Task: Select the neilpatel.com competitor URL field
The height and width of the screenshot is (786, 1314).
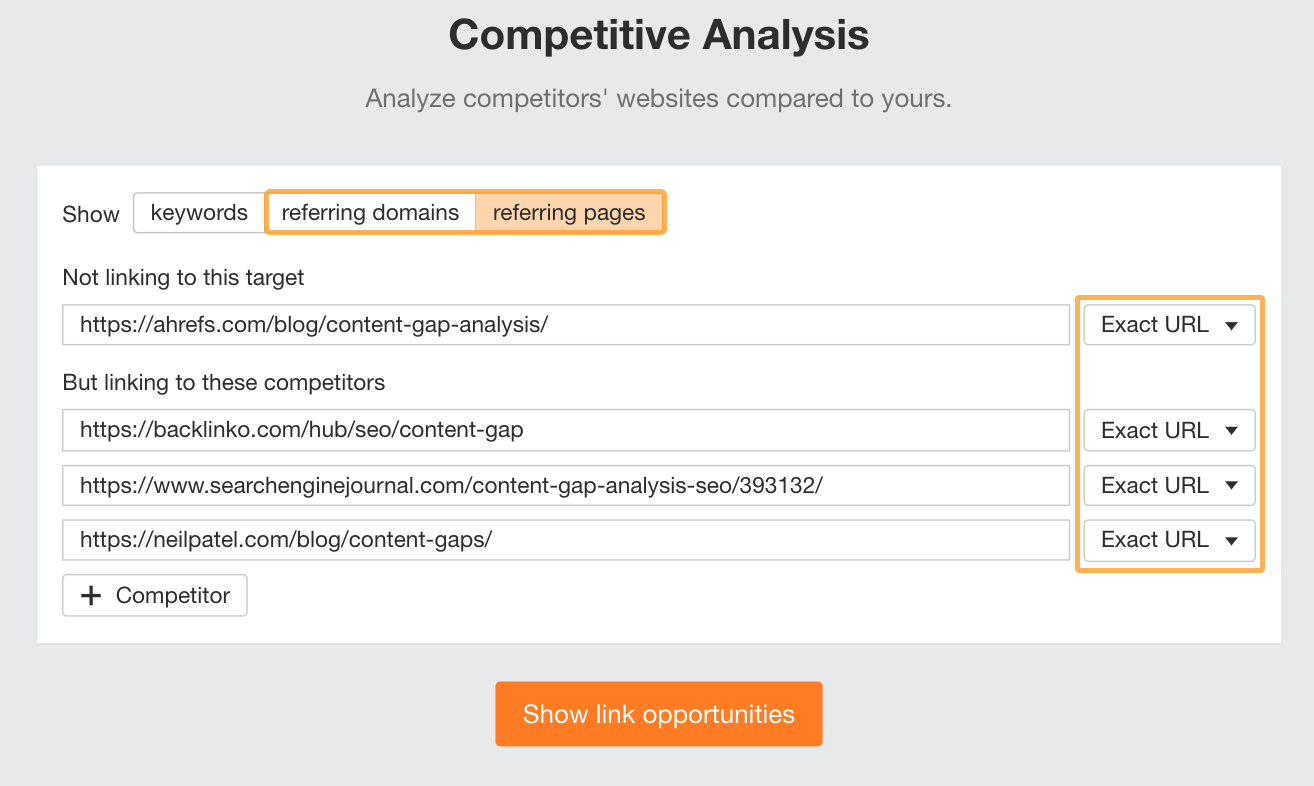Action: (566, 540)
